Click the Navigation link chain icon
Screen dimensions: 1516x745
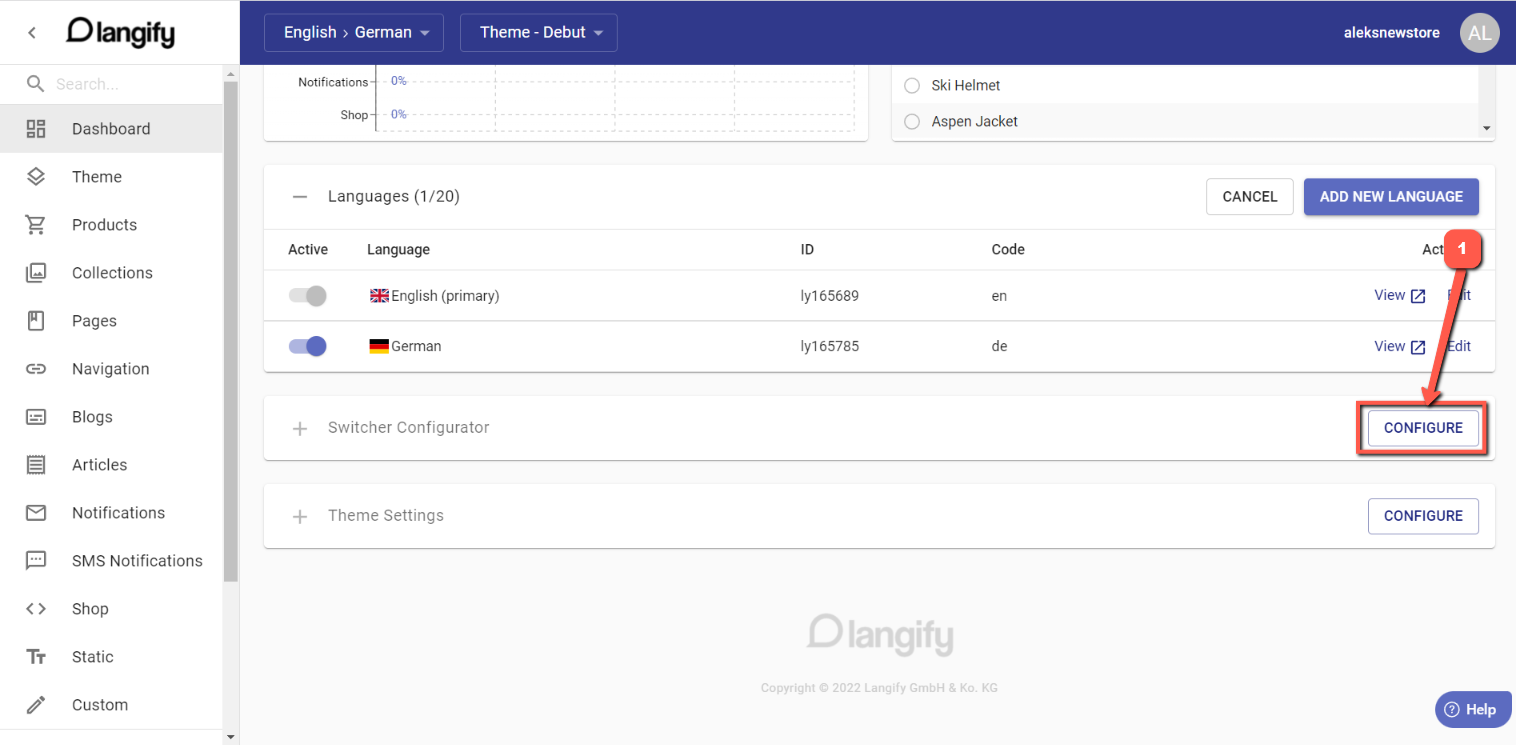36,369
